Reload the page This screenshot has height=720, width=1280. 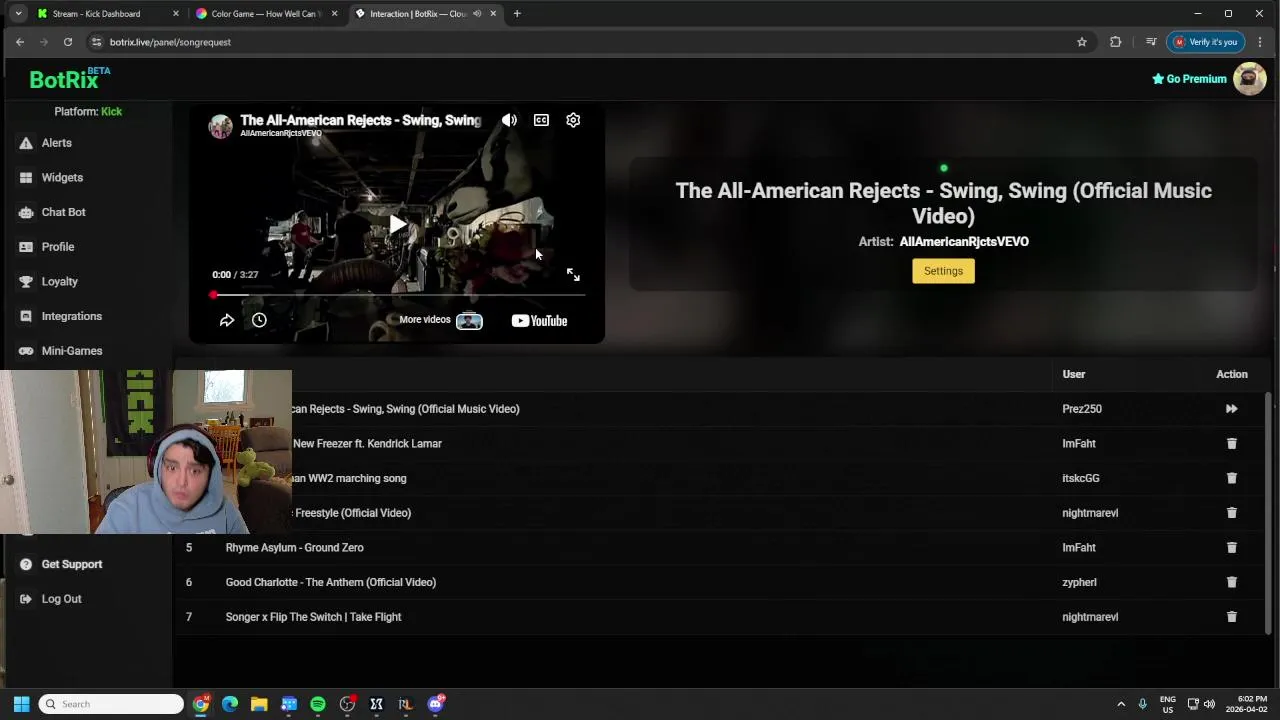tap(68, 42)
